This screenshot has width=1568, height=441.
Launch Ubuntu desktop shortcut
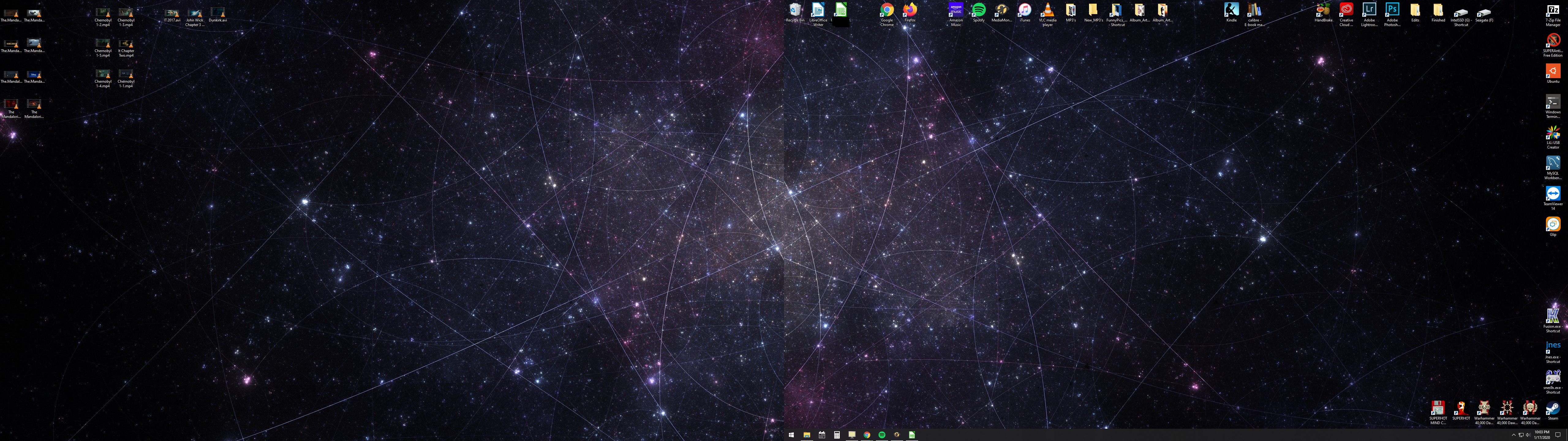coord(1553,74)
